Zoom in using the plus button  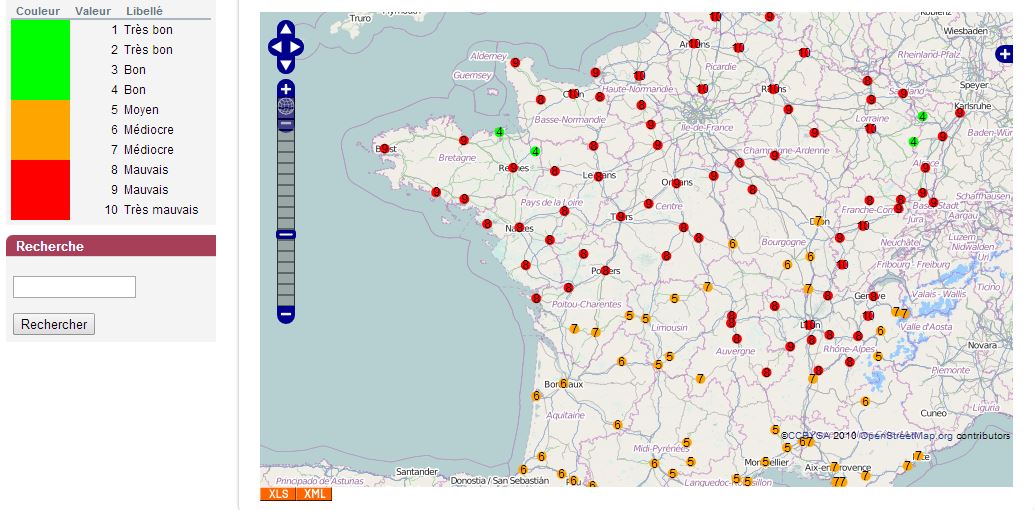pyautogui.click(x=286, y=89)
